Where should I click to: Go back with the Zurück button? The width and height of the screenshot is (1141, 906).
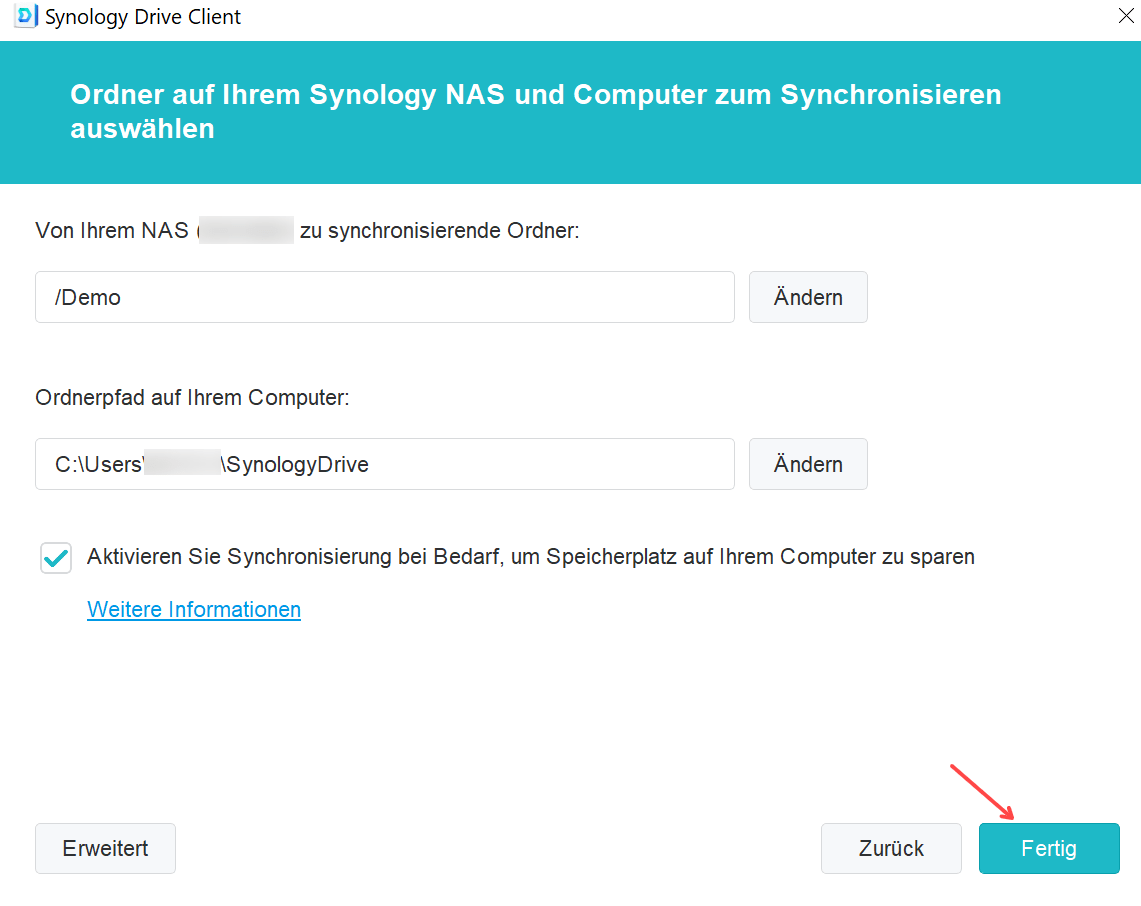tap(891, 848)
